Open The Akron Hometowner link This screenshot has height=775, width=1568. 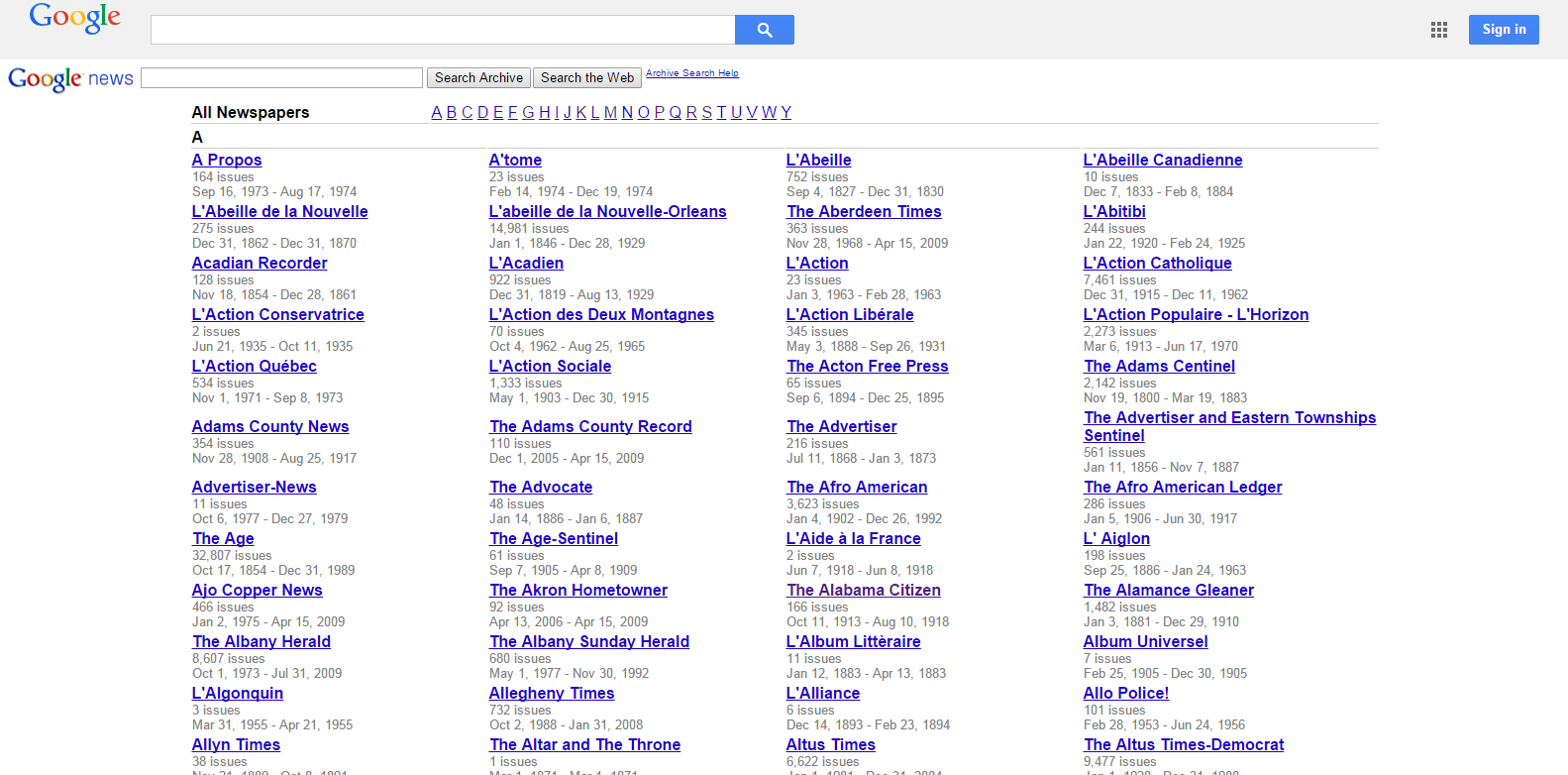click(578, 590)
